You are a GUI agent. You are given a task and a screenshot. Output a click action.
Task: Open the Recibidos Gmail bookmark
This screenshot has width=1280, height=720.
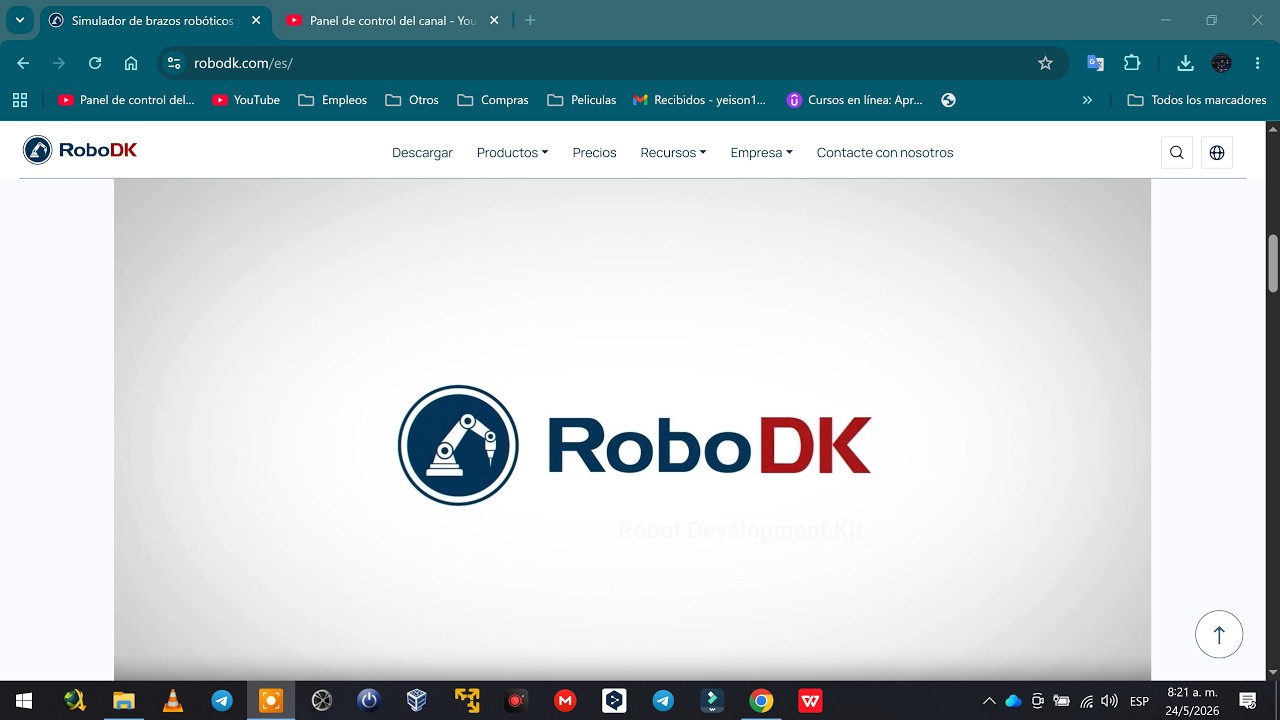point(700,100)
